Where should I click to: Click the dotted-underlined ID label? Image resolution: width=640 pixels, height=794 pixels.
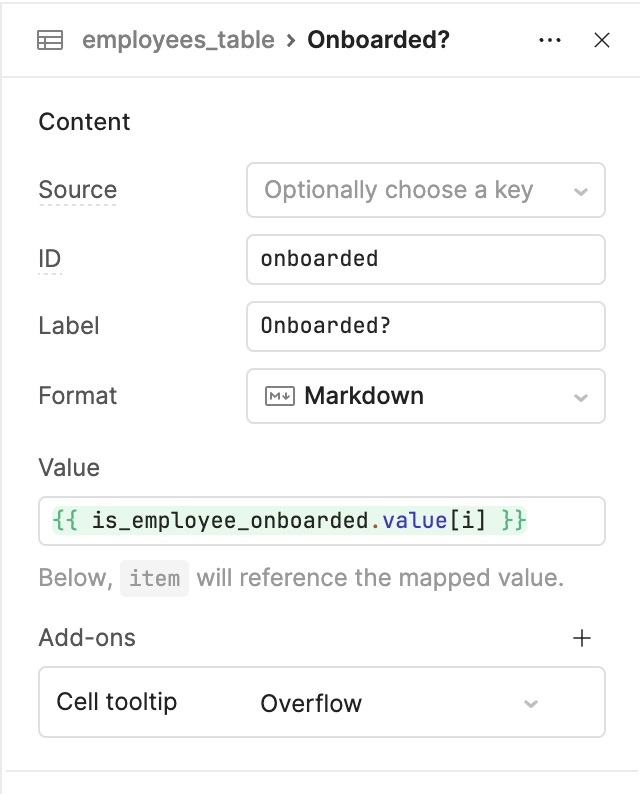point(50,259)
